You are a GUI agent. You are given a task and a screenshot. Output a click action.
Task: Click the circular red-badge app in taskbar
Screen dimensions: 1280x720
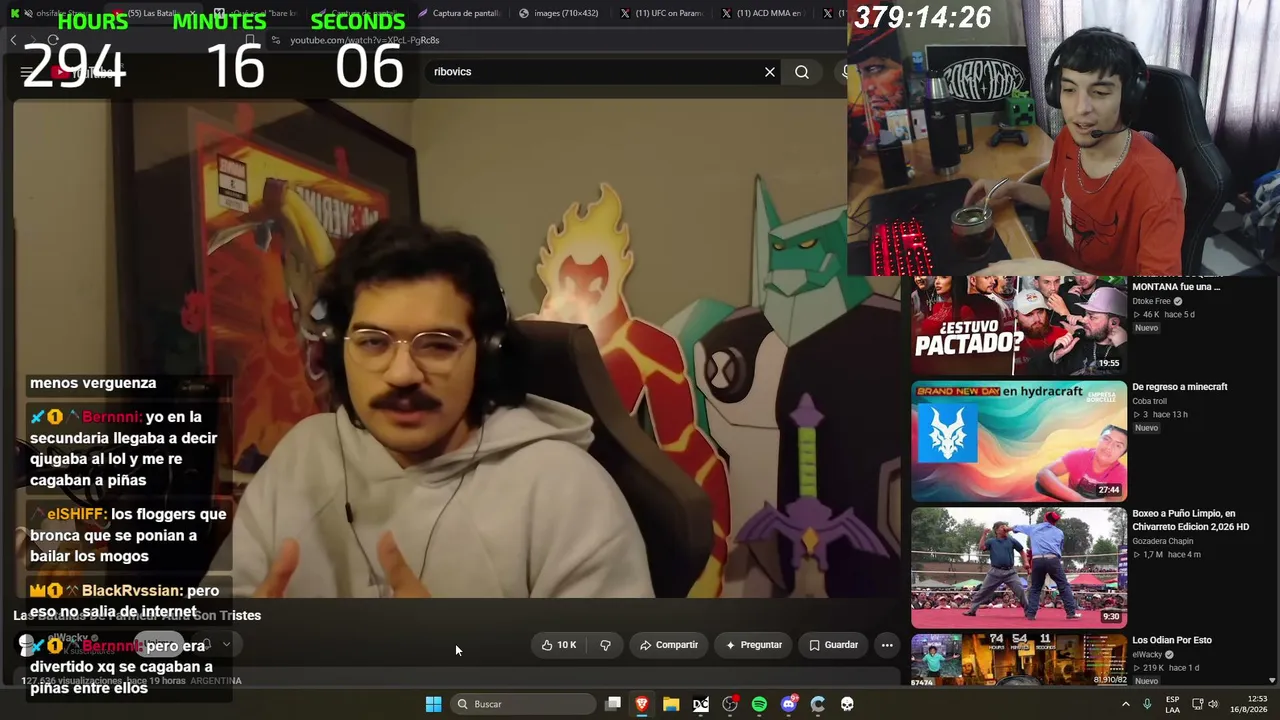[x=730, y=704]
